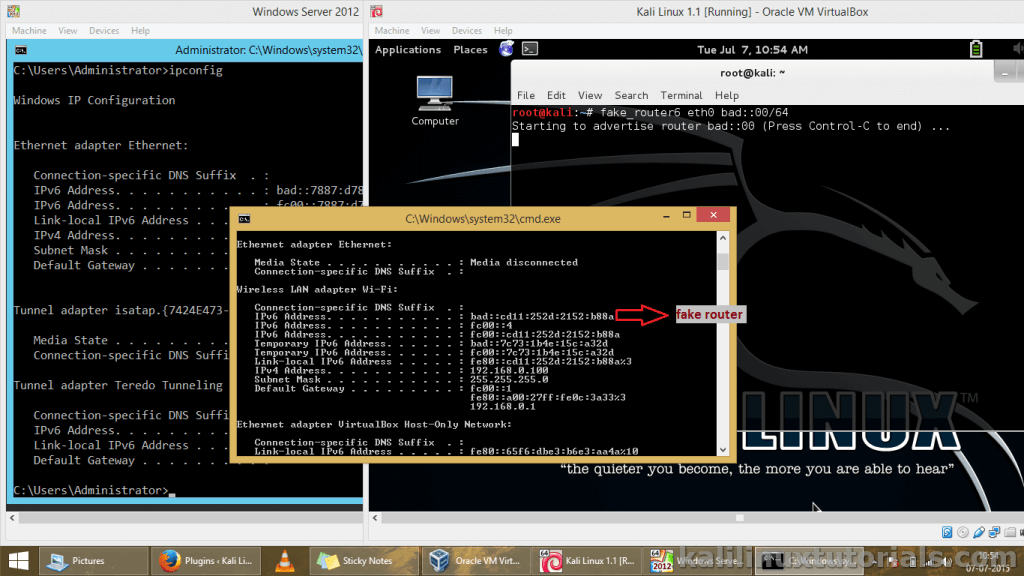Click the optical drive icon in VirtualBox status bar
The image size is (1024, 576).
pos(962,532)
